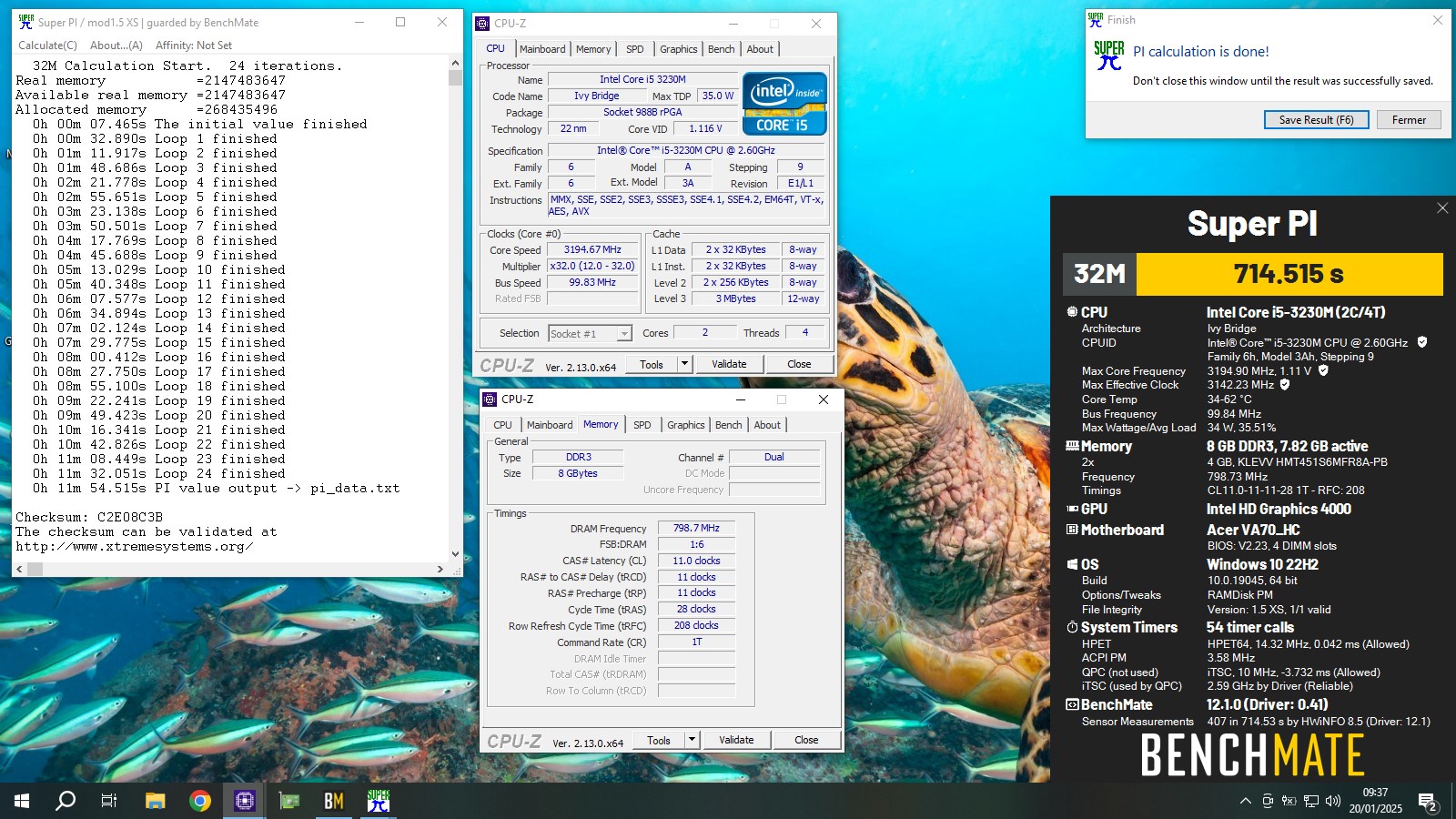This screenshot has width=1456, height=819.
Task: Switch to BenchMate BM taskbar icon
Action: point(334,801)
